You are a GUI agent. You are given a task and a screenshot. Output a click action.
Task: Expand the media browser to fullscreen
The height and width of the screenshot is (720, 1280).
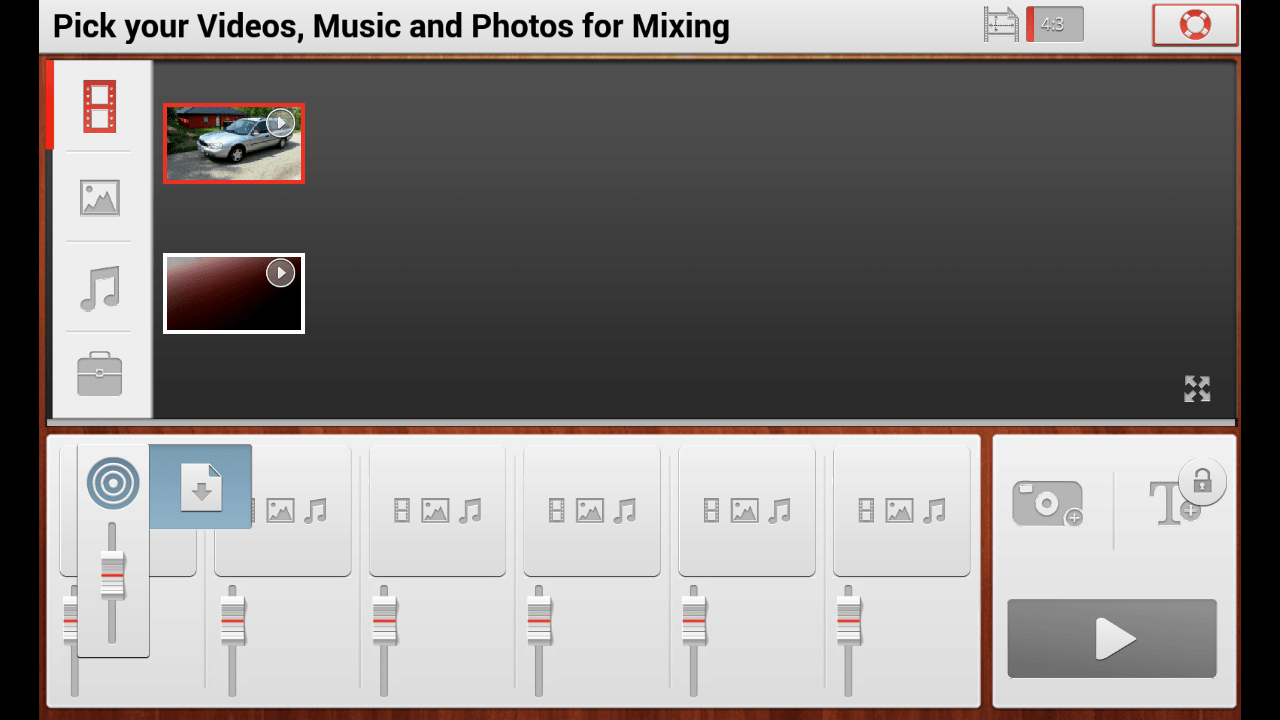(x=1197, y=389)
